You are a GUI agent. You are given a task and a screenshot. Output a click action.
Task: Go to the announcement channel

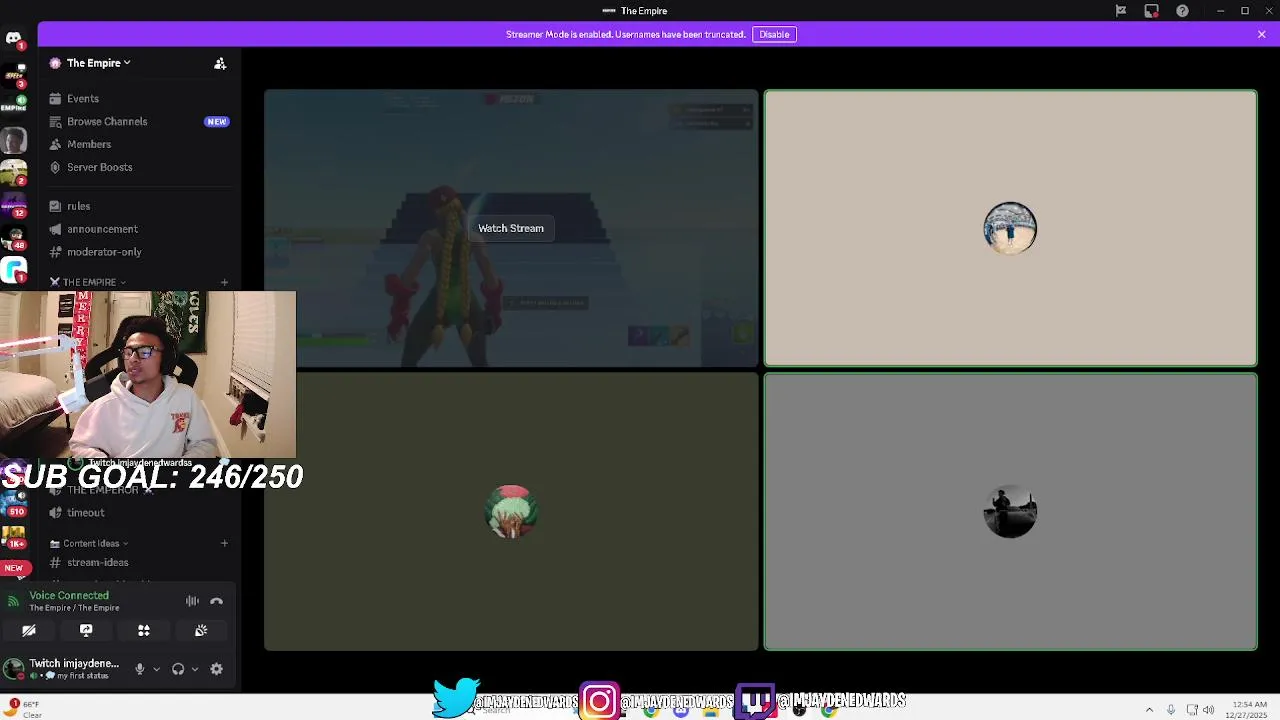click(140, 229)
